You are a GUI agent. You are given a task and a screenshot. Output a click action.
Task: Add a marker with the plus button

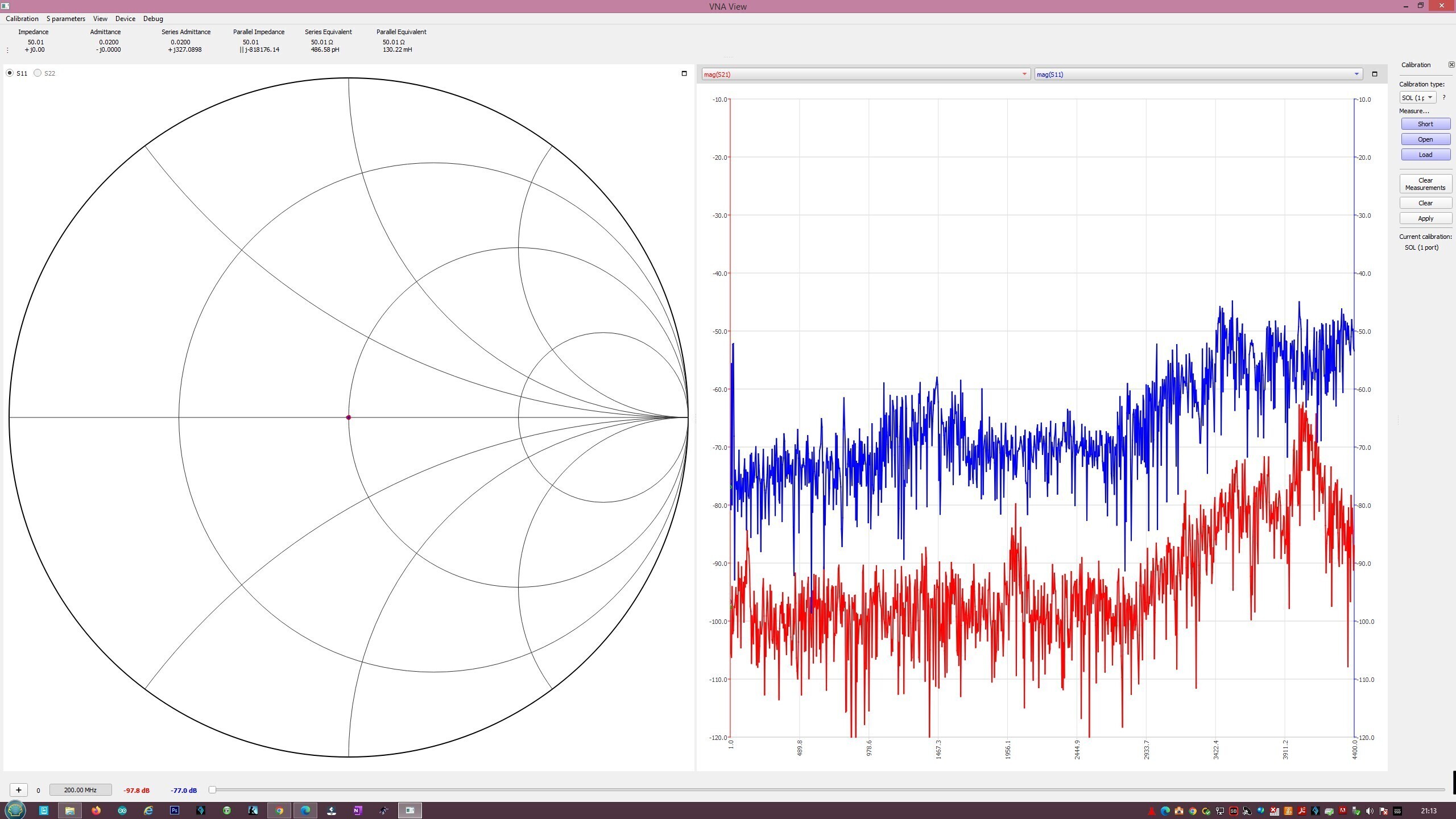coord(19,790)
